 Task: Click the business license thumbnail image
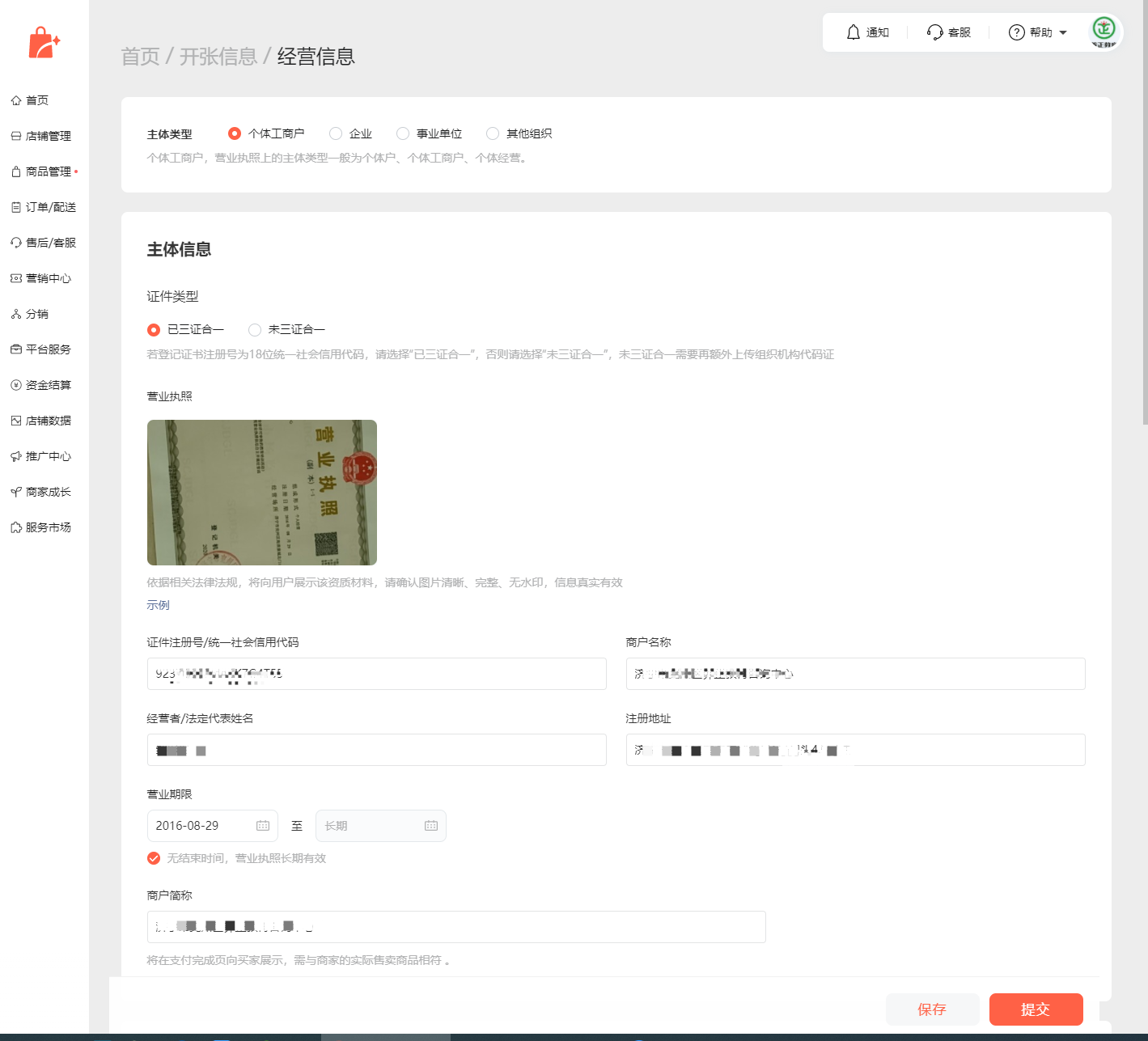coord(262,493)
